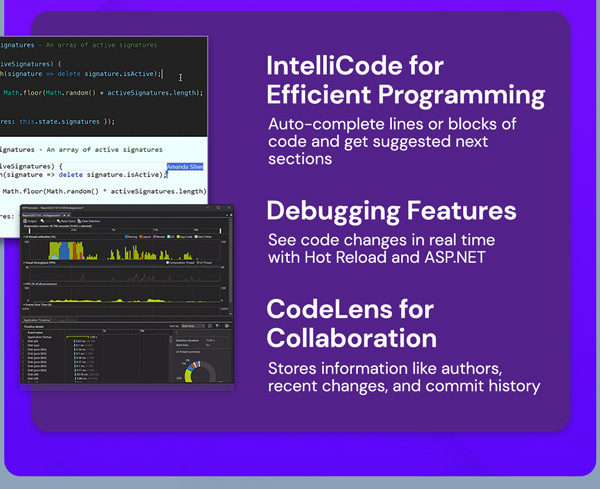Image resolution: width=600 pixels, height=489 pixels.
Task: Click the 'Stores information like authors' description text
Action: tap(404, 377)
